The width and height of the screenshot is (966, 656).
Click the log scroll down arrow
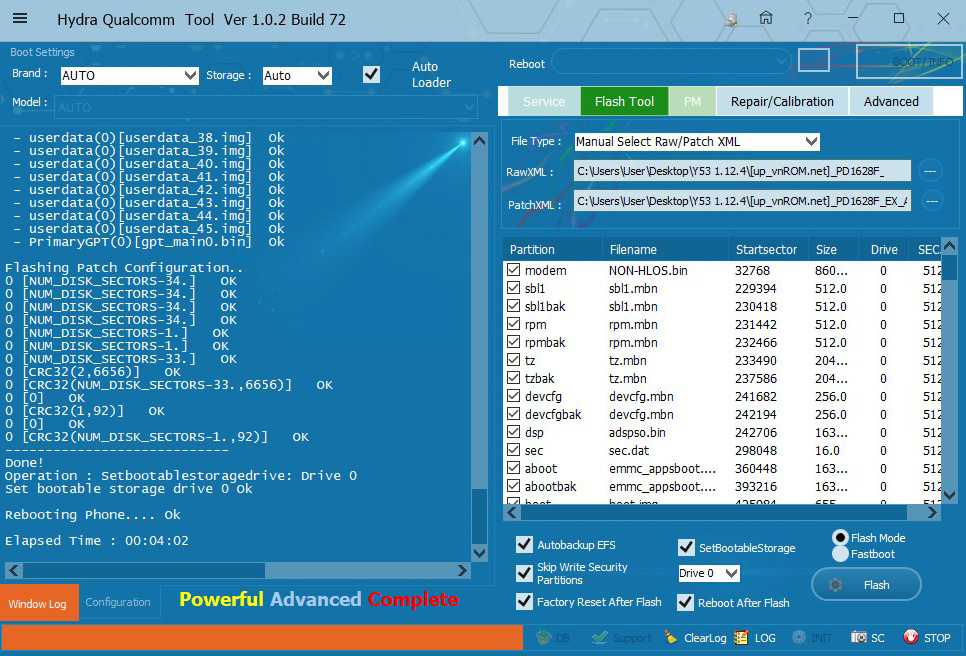479,553
